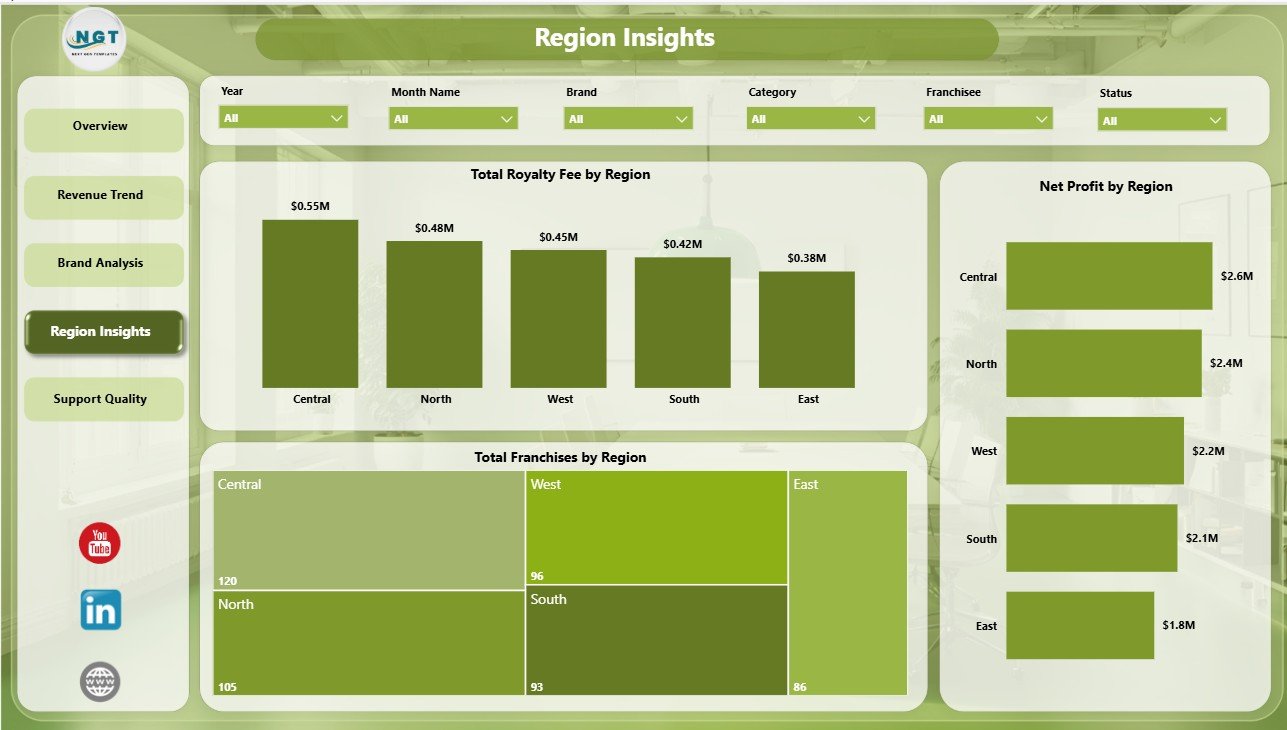The image size is (1287, 730).
Task: Click the $2.2M profit label
Action: 1208,451
